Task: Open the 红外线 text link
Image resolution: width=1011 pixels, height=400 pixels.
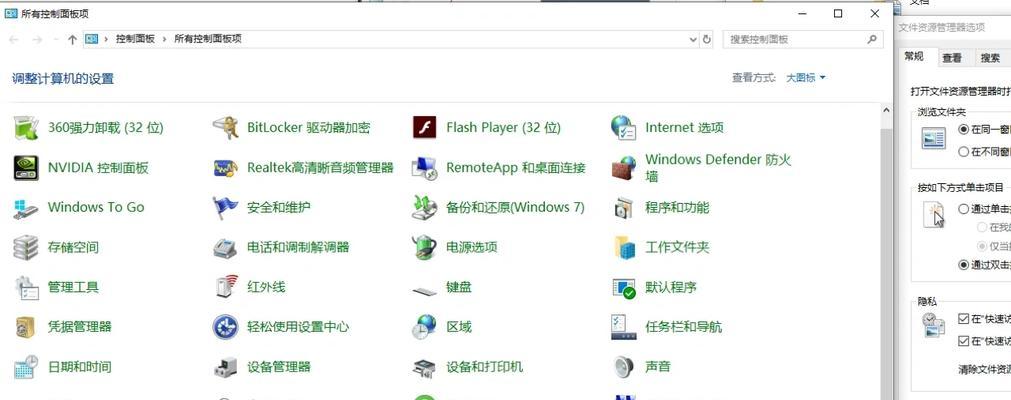Action: coord(266,288)
